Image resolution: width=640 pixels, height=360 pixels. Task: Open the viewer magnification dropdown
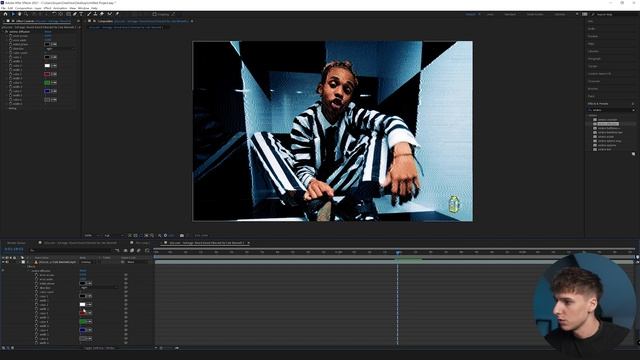pyautogui.click(x=92, y=236)
